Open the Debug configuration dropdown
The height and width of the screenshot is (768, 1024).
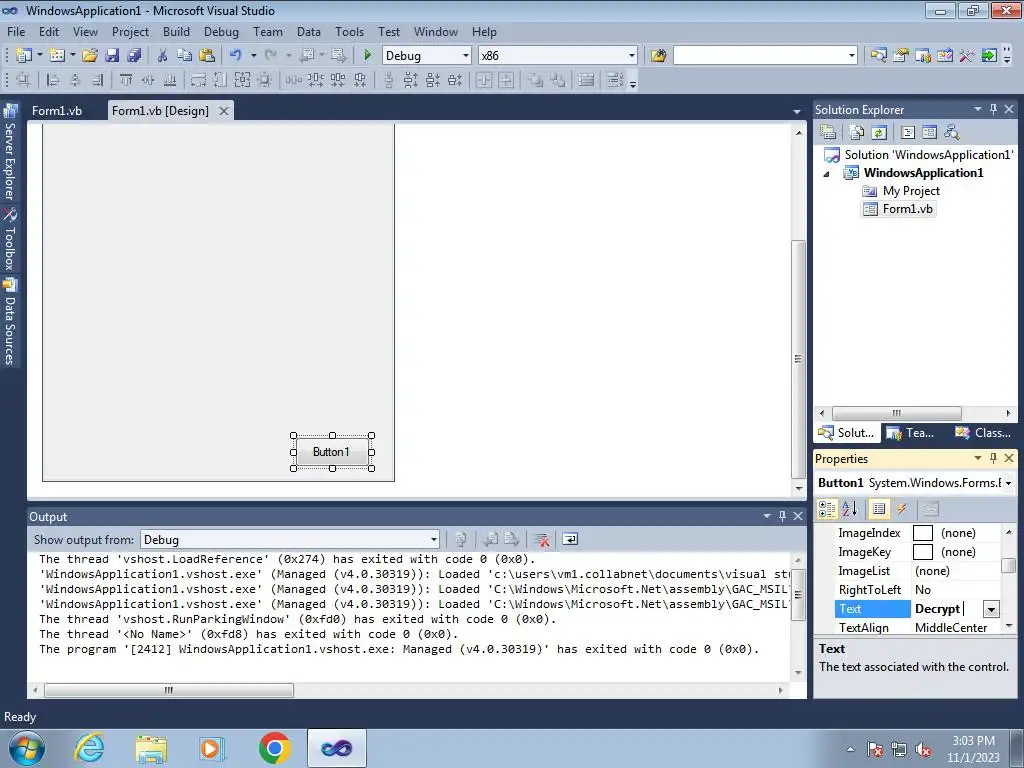(x=466, y=56)
